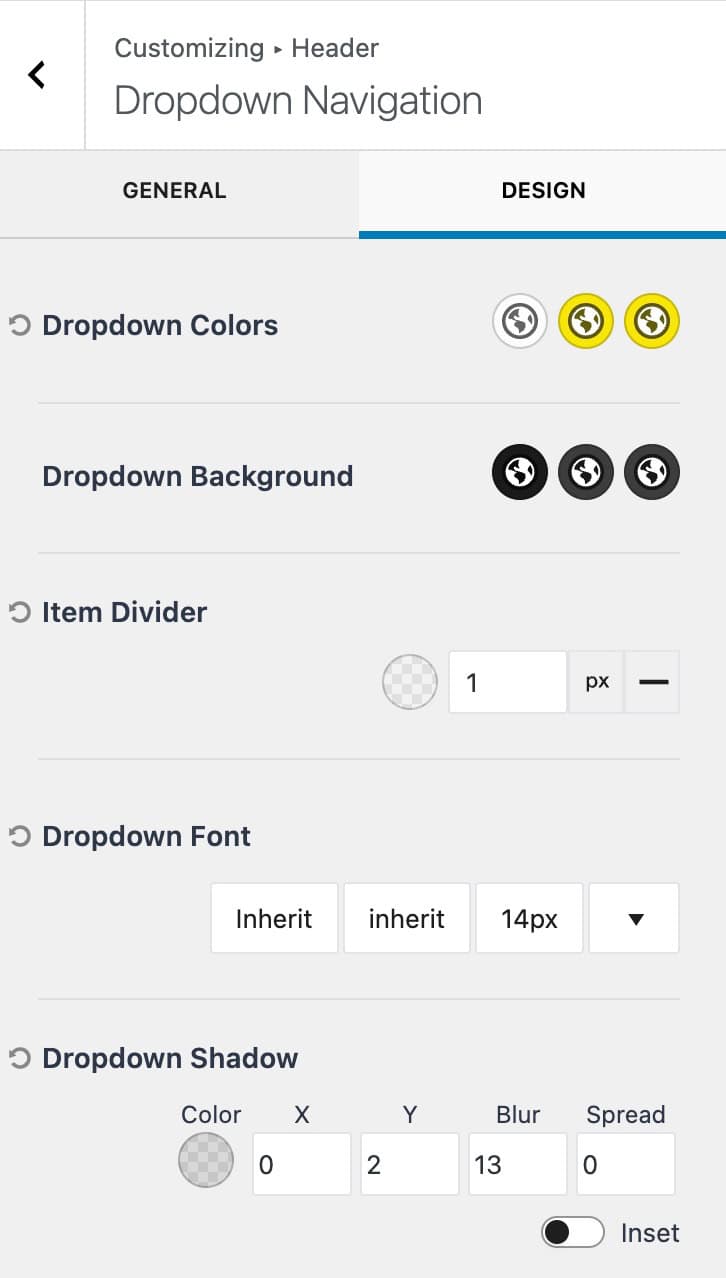
Task: Stay on the Design tab
Action: coord(543,191)
